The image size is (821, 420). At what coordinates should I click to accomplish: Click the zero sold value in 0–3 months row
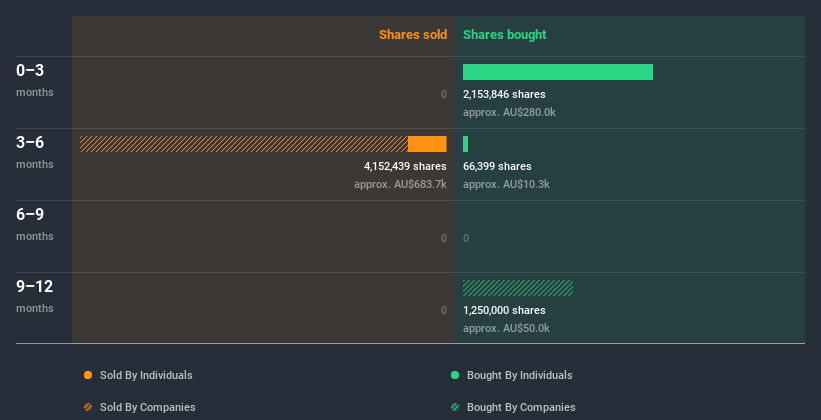444,94
